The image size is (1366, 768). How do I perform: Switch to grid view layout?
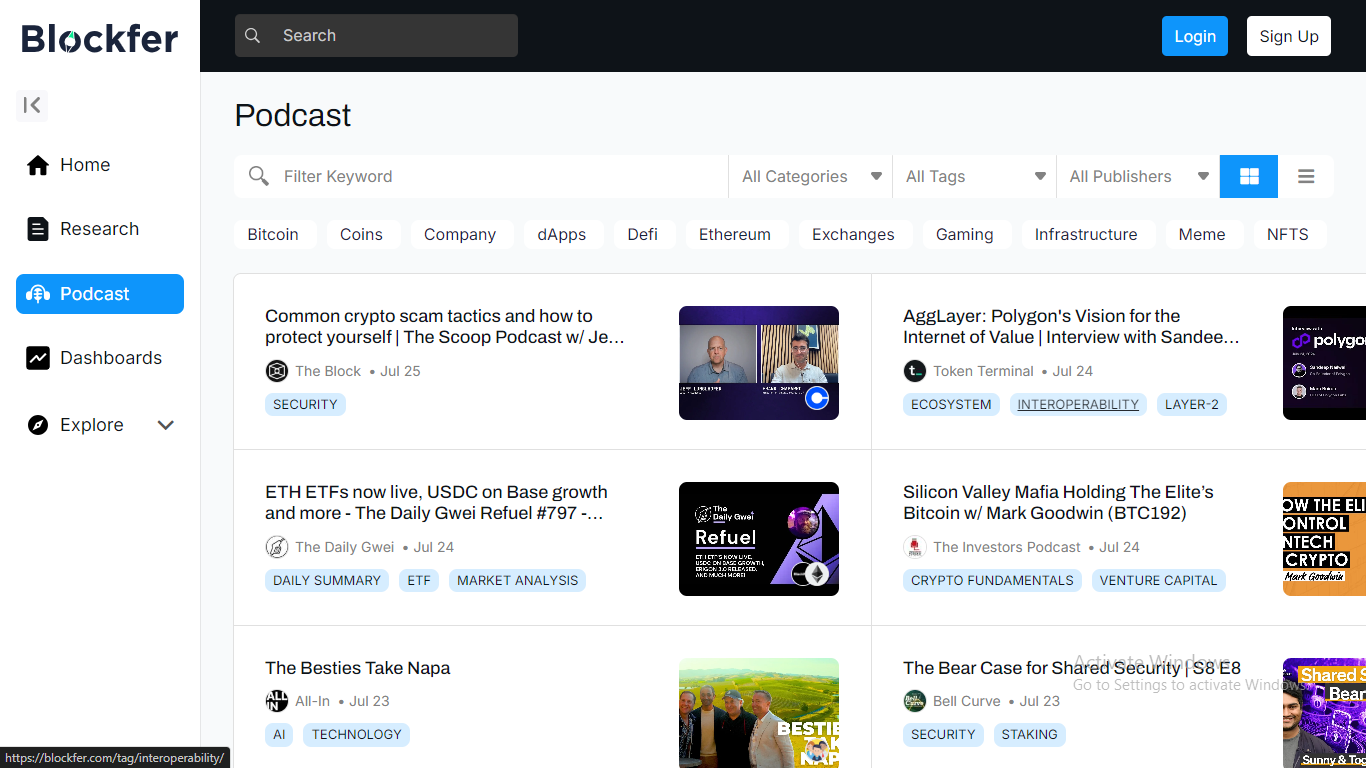1249,177
